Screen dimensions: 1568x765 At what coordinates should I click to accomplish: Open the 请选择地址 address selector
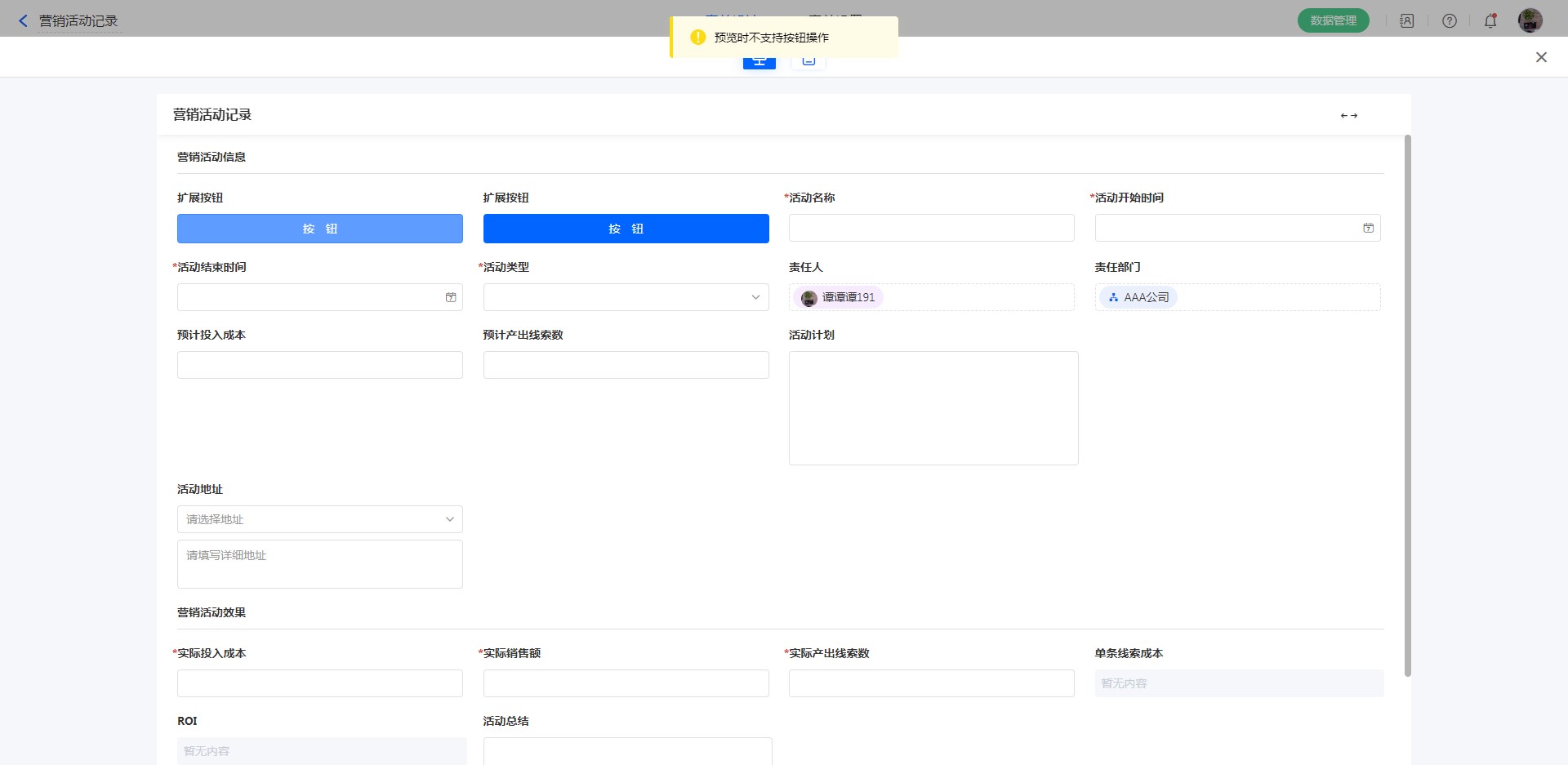(319, 519)
